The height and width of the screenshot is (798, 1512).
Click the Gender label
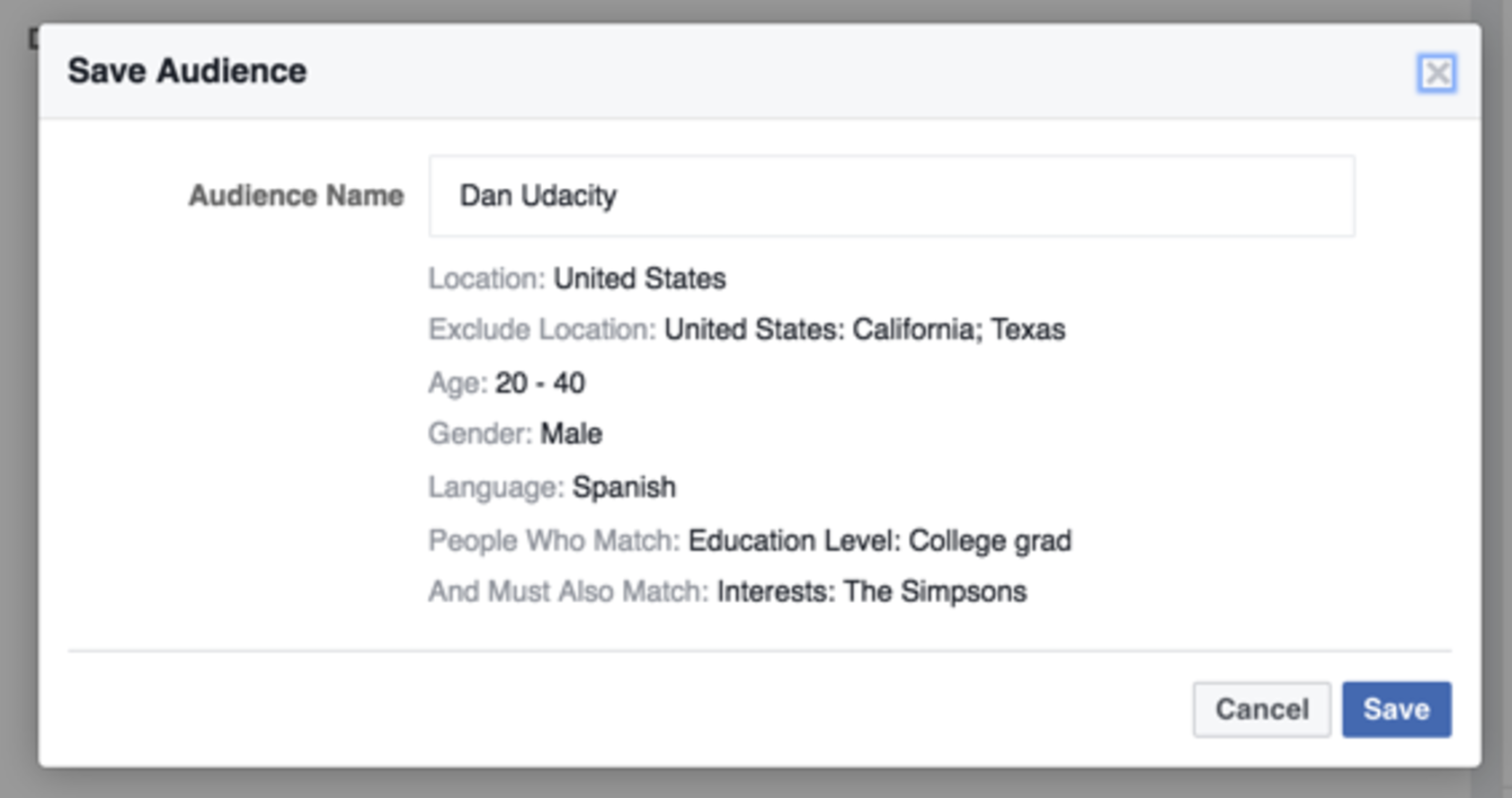(x=480, y=434)
